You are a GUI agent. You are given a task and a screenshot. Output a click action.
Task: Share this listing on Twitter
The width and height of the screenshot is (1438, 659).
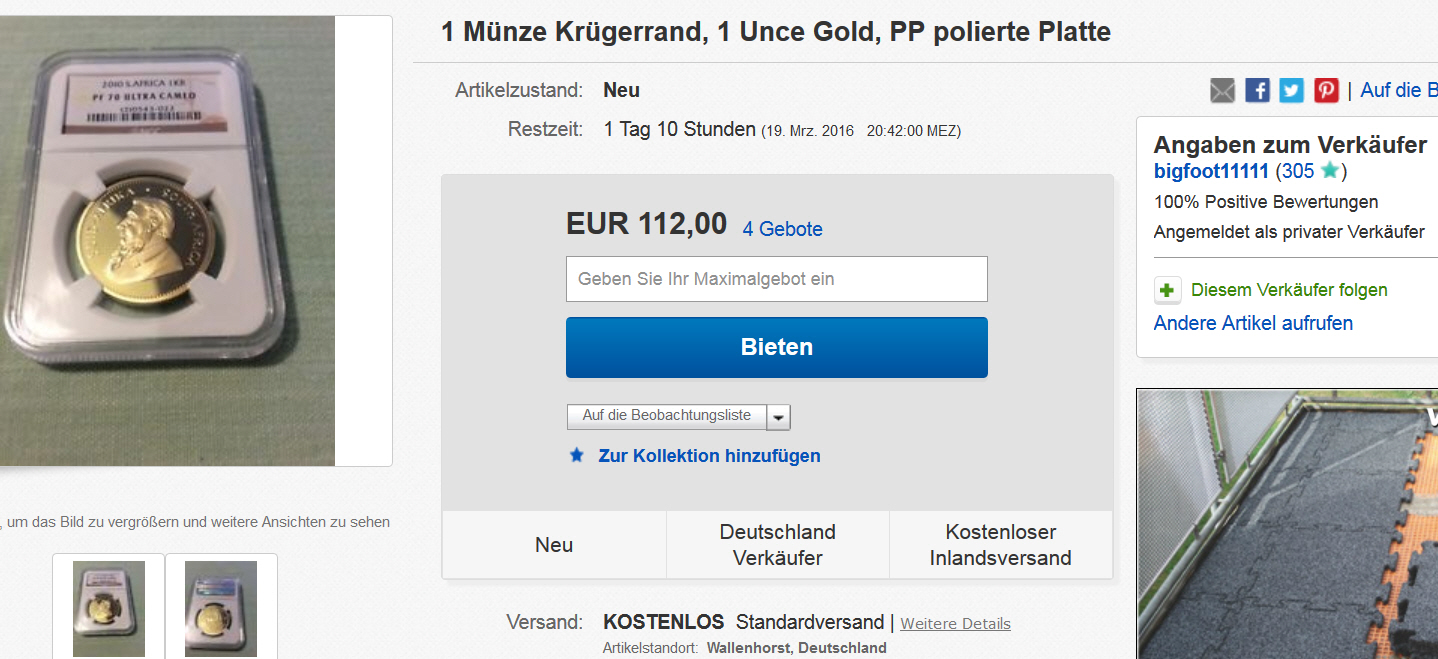point(1292,91)
